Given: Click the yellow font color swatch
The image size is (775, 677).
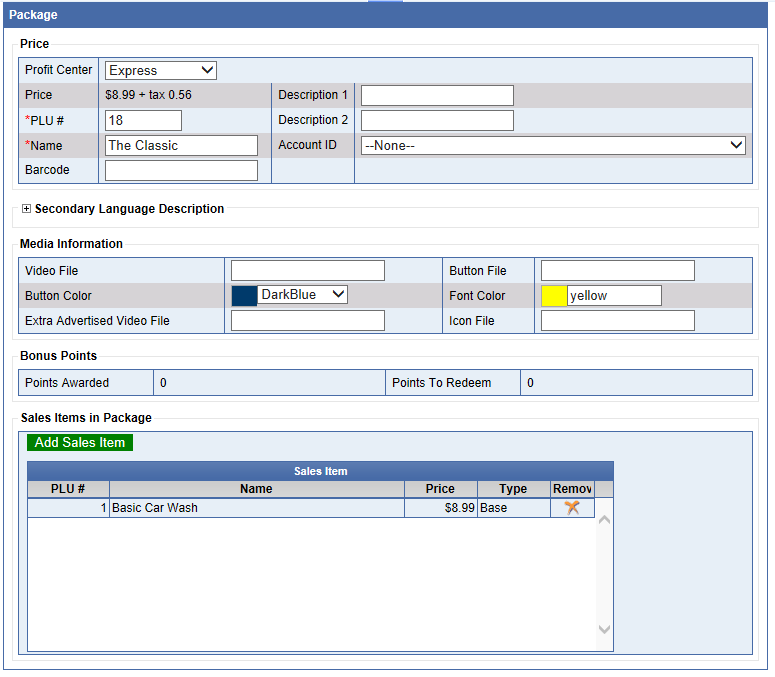Looking at the screenshot, I should [x=553, y=296].
